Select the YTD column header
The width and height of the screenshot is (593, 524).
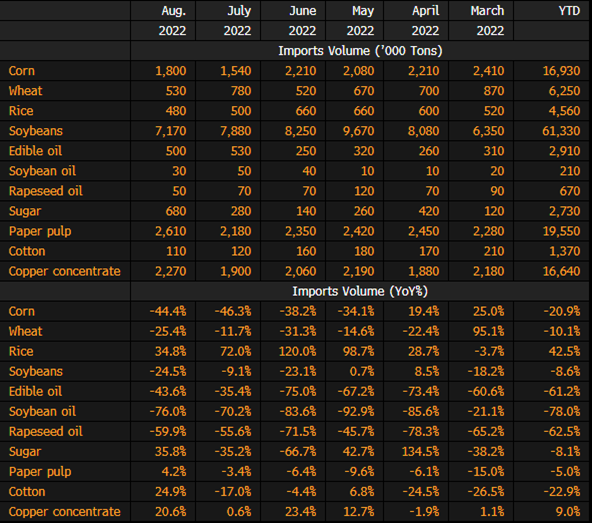tap(569, 11)
